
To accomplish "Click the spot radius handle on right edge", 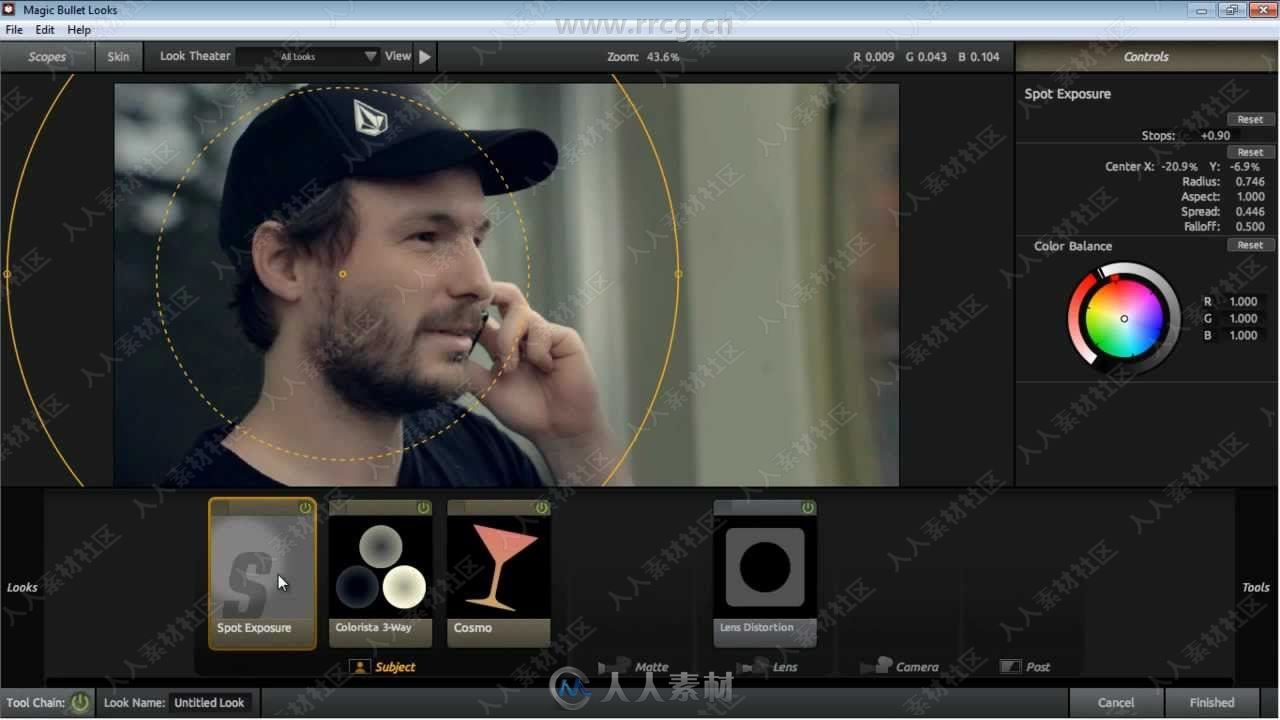I will click(679, 274).
